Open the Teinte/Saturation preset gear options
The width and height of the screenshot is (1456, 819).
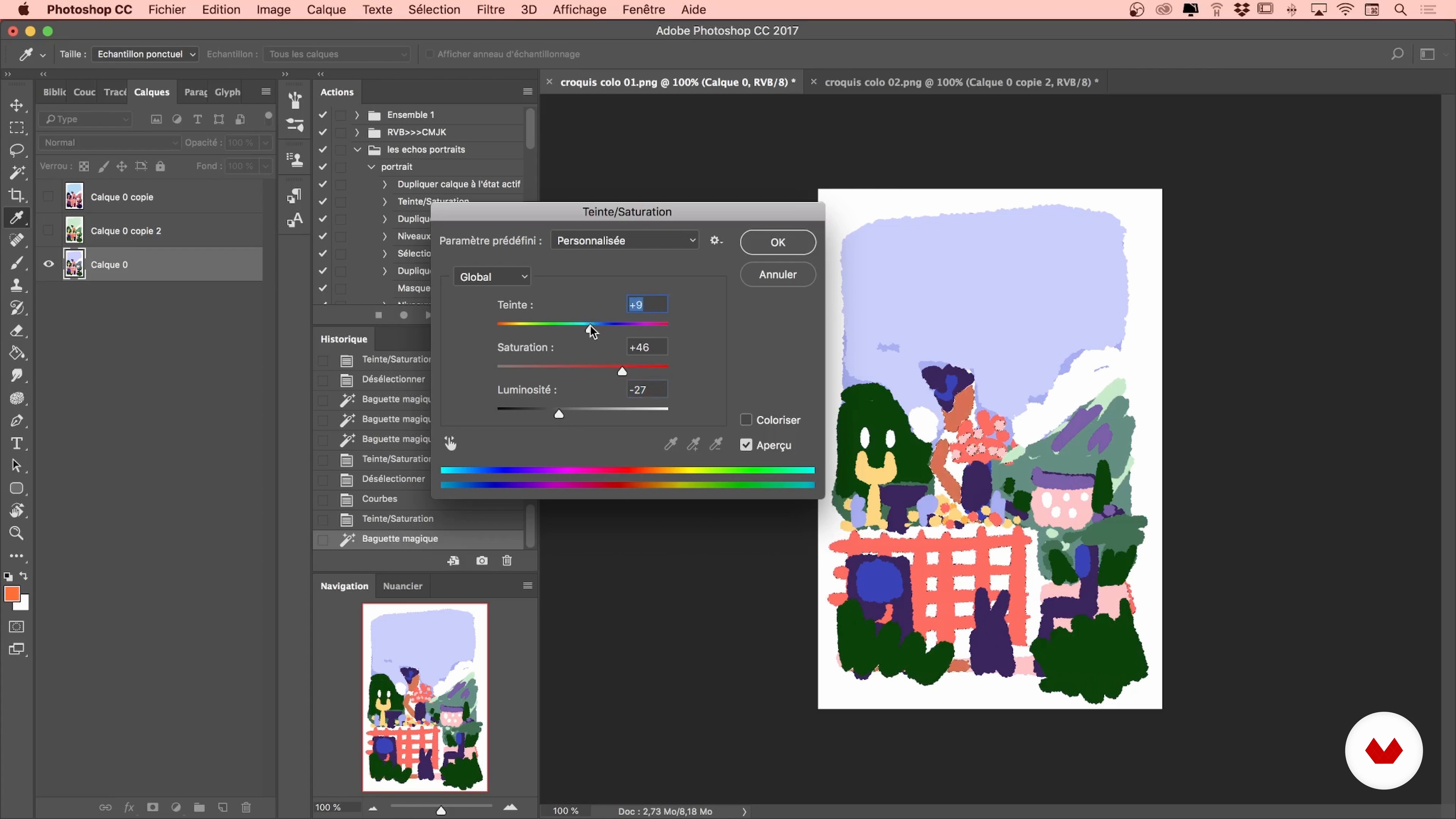click(x=716, y=241)
